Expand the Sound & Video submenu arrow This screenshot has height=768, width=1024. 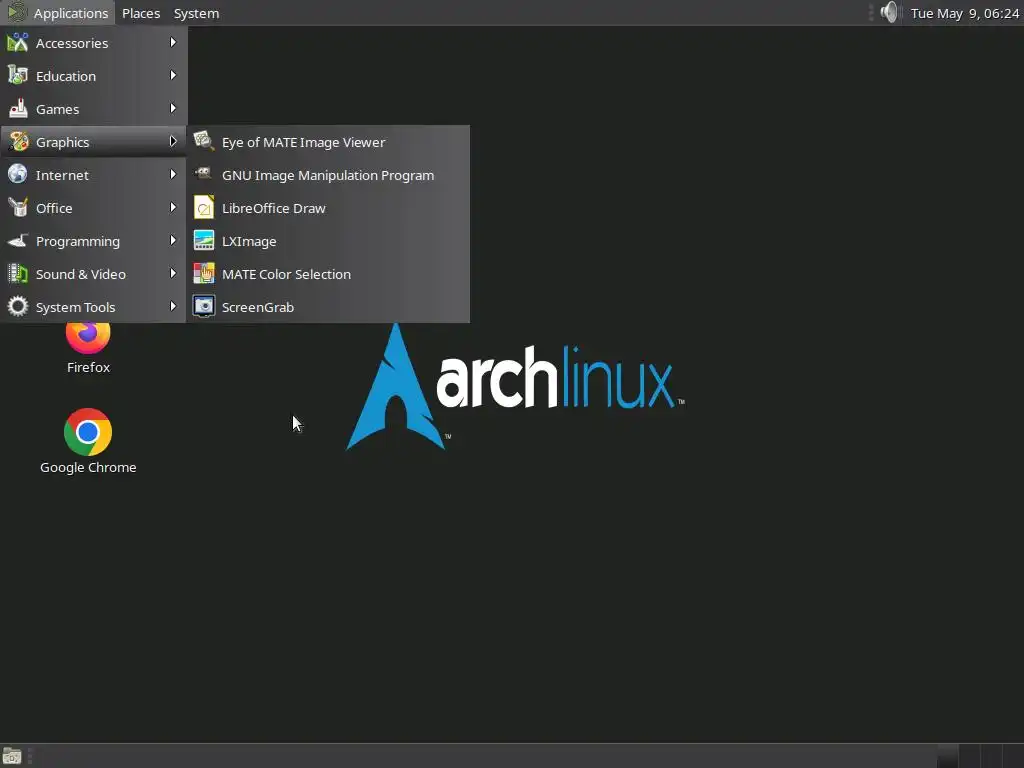click(173, 273)
